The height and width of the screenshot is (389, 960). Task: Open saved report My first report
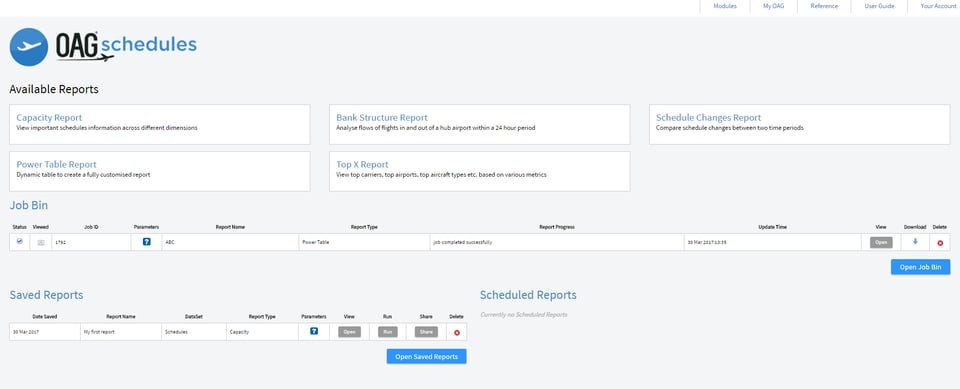pos(349,332)
